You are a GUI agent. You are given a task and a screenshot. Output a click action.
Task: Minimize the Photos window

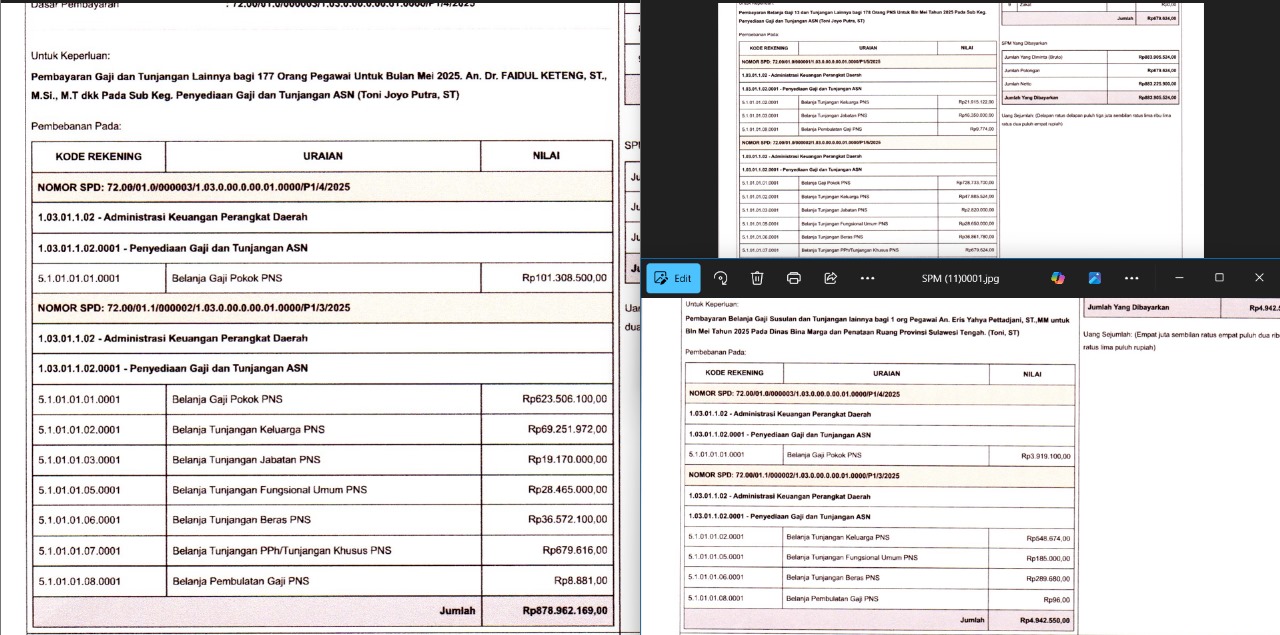1179,278
